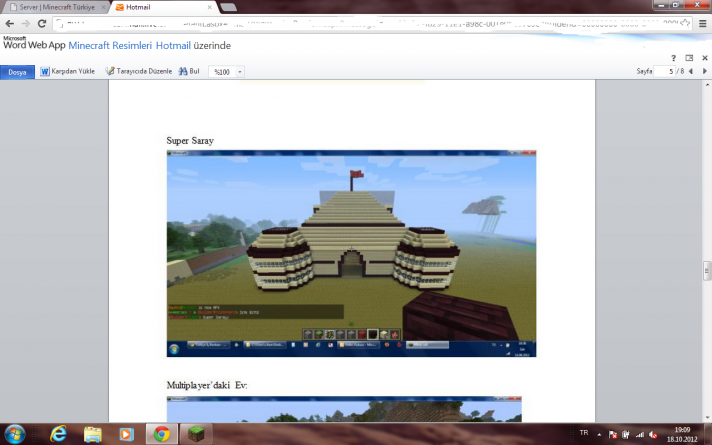Viewport: 712px width, 445px height.
Task: Click the Super Saray palace image
Action: click(351, 253)
